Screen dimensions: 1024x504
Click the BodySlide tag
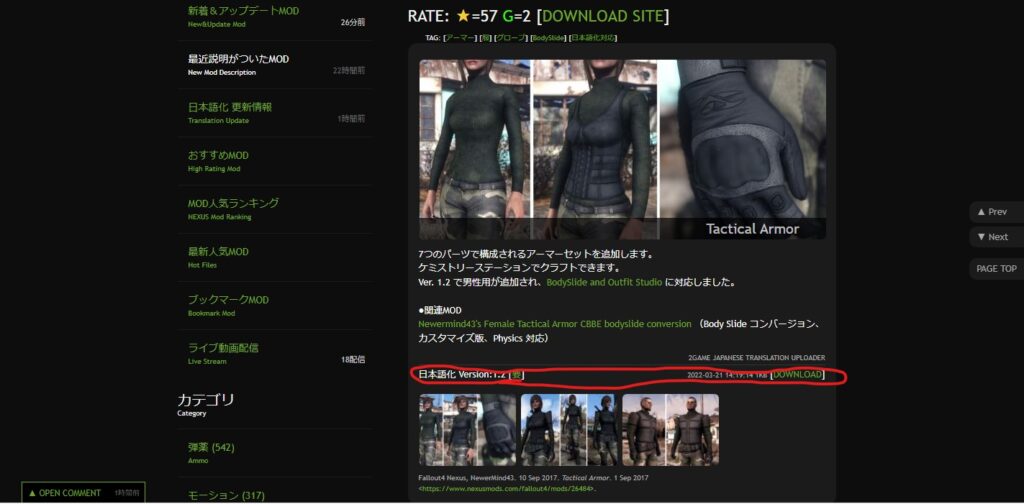(x=548, y=38)
